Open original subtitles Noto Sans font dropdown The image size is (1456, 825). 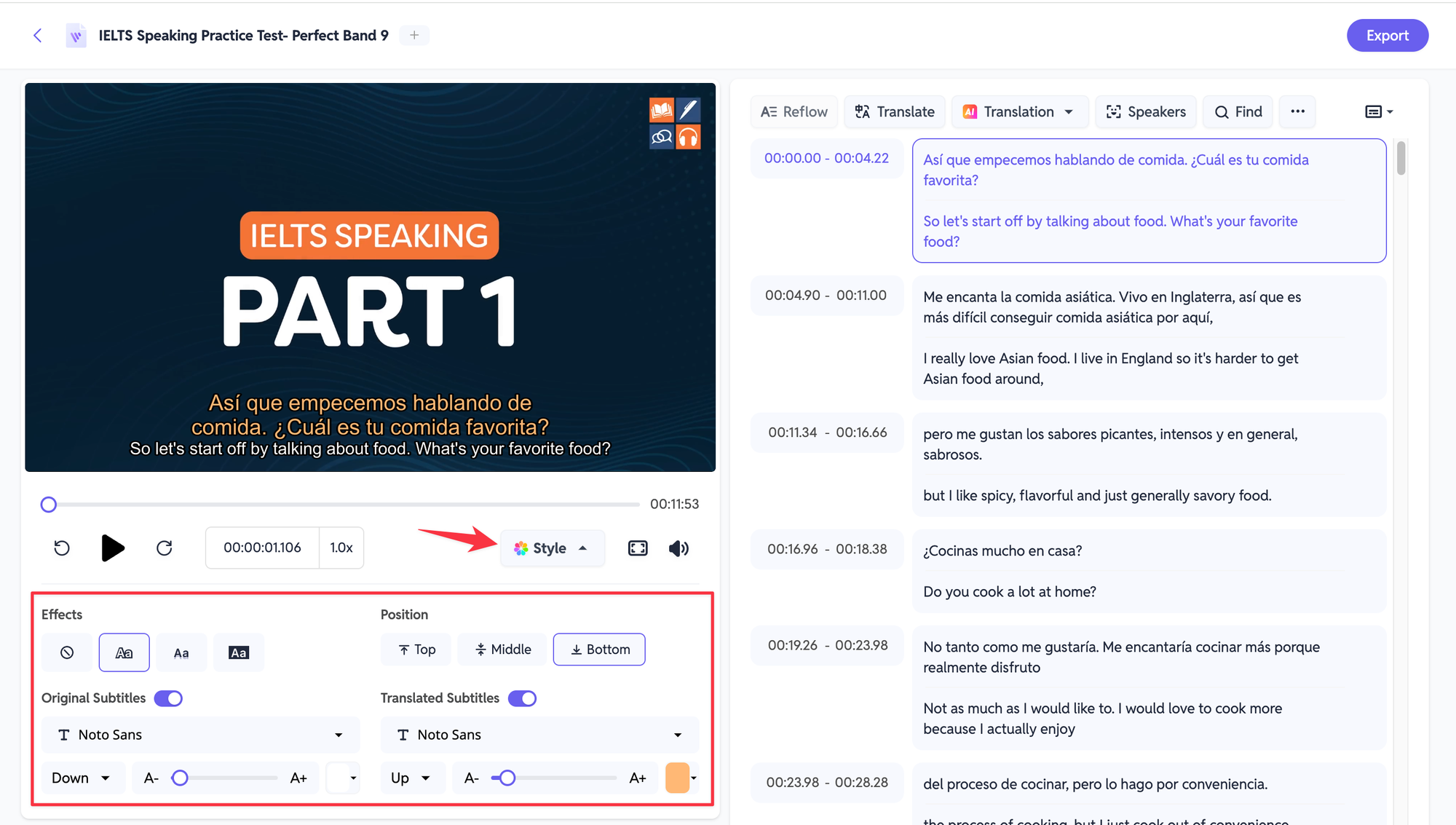[201, 735]
